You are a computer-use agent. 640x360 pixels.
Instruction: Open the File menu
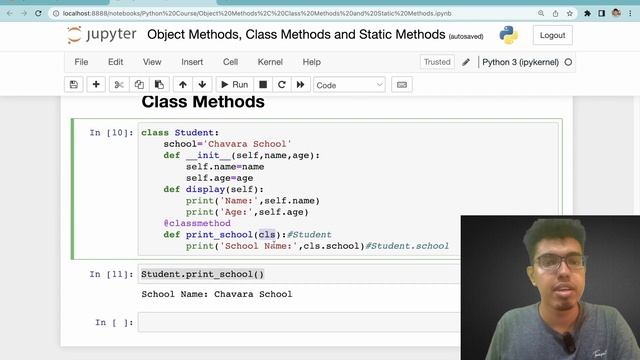click(81, 62)
